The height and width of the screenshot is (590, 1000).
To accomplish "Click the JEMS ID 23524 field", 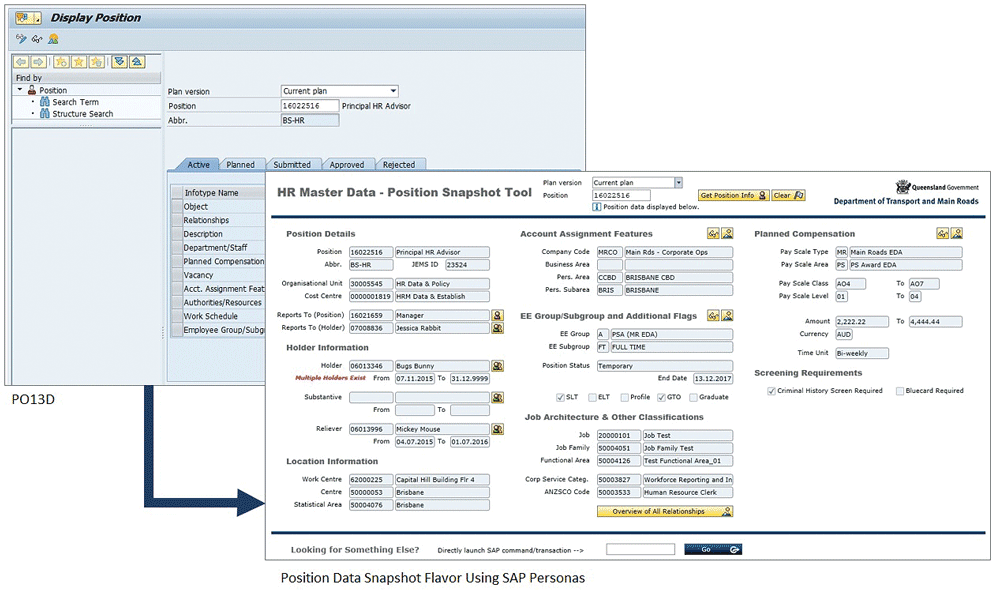I will 467,265.
